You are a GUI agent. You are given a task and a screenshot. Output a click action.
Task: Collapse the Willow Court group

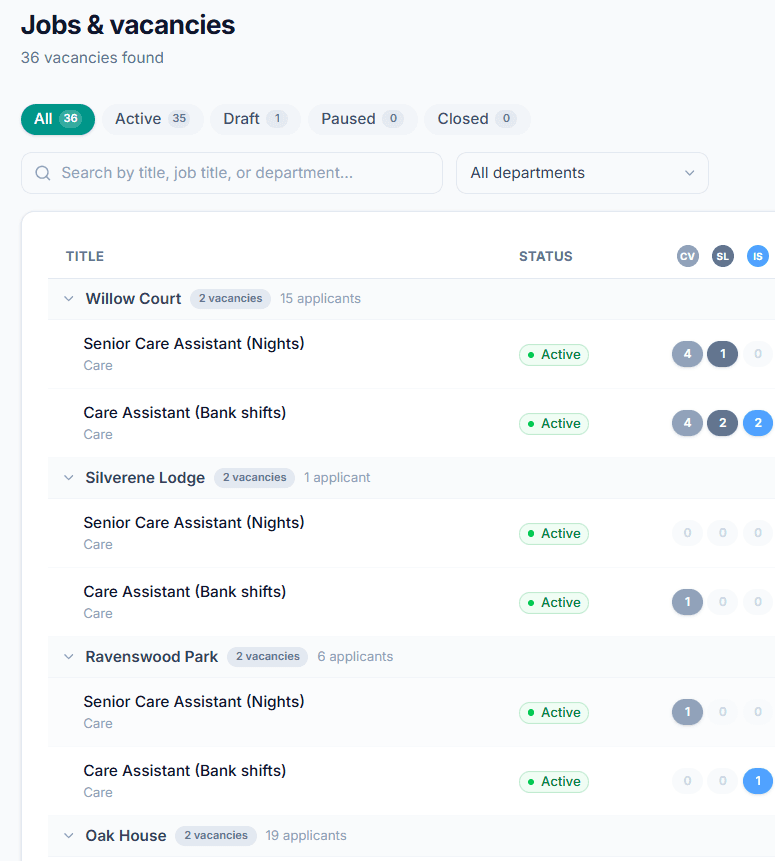point(68,298)
